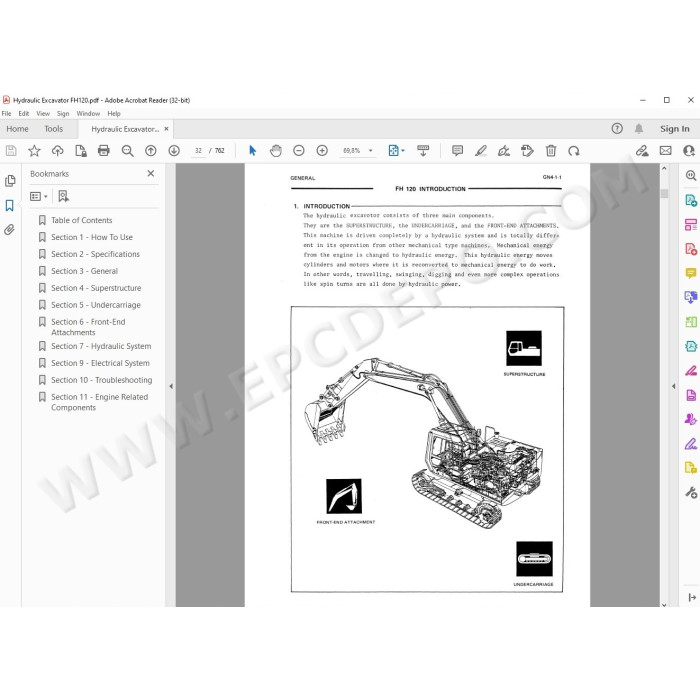Image resolution: width=700 pixels, height=700 pixels.
Task: Open the Comment tool in right pane
Action: point(691,273)
